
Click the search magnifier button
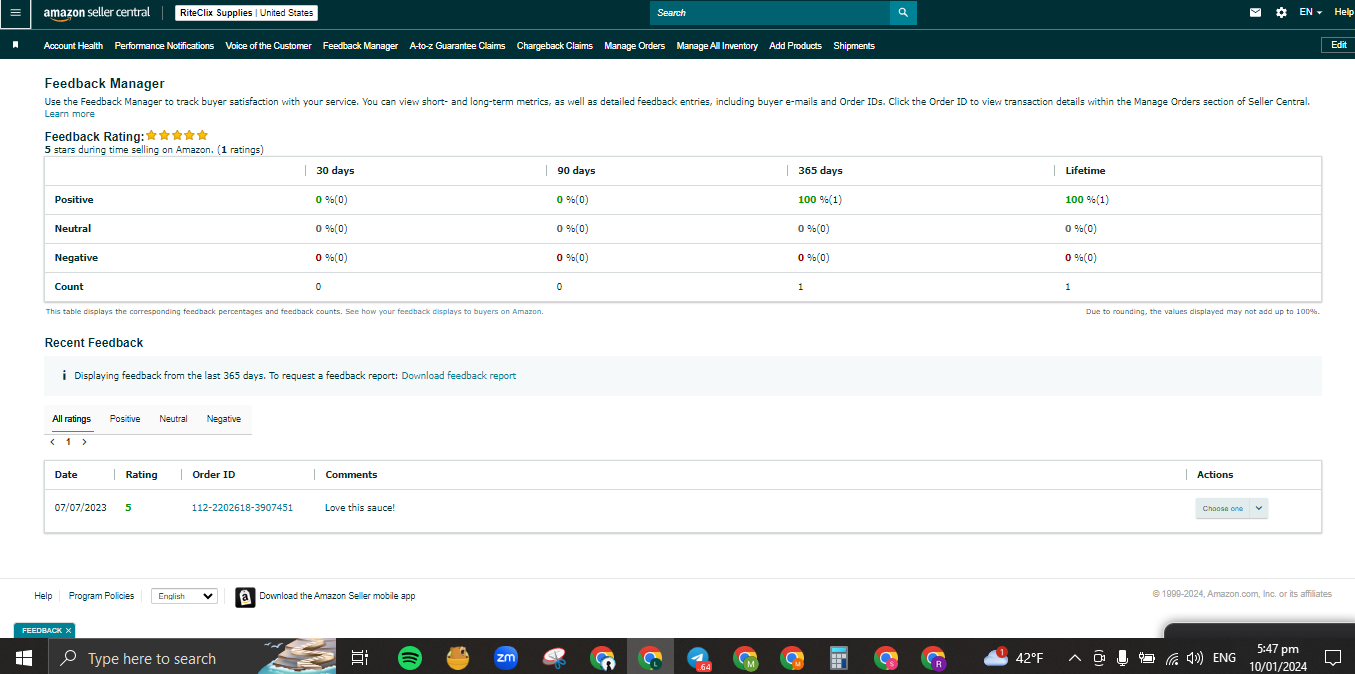click(903, 13)
